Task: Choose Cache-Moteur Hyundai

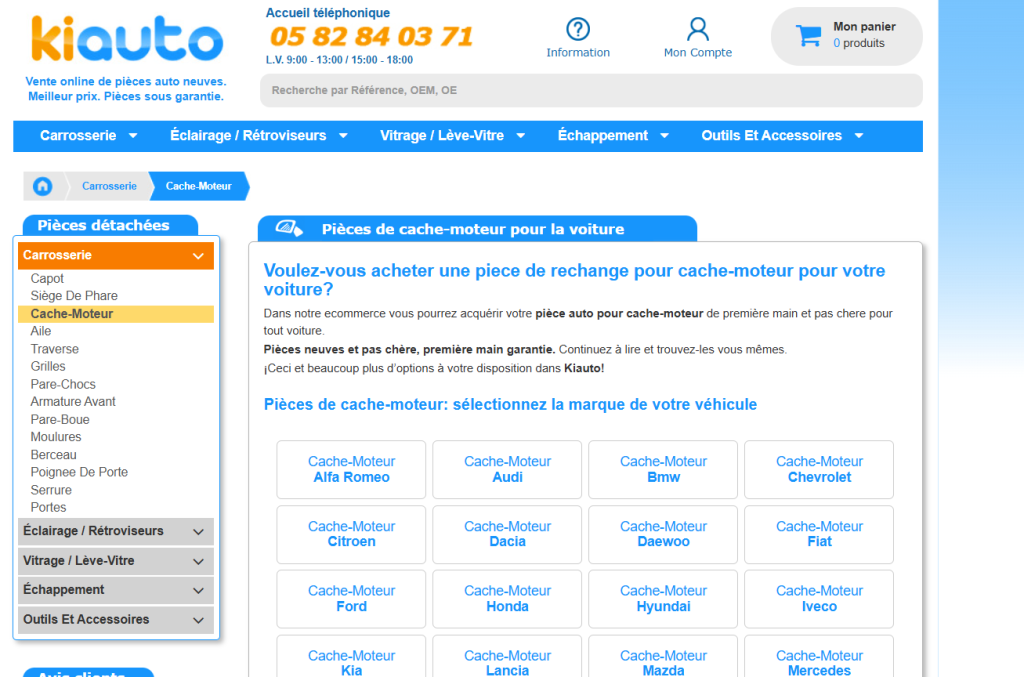Action: pyautogui.click(x=664, y=599)
